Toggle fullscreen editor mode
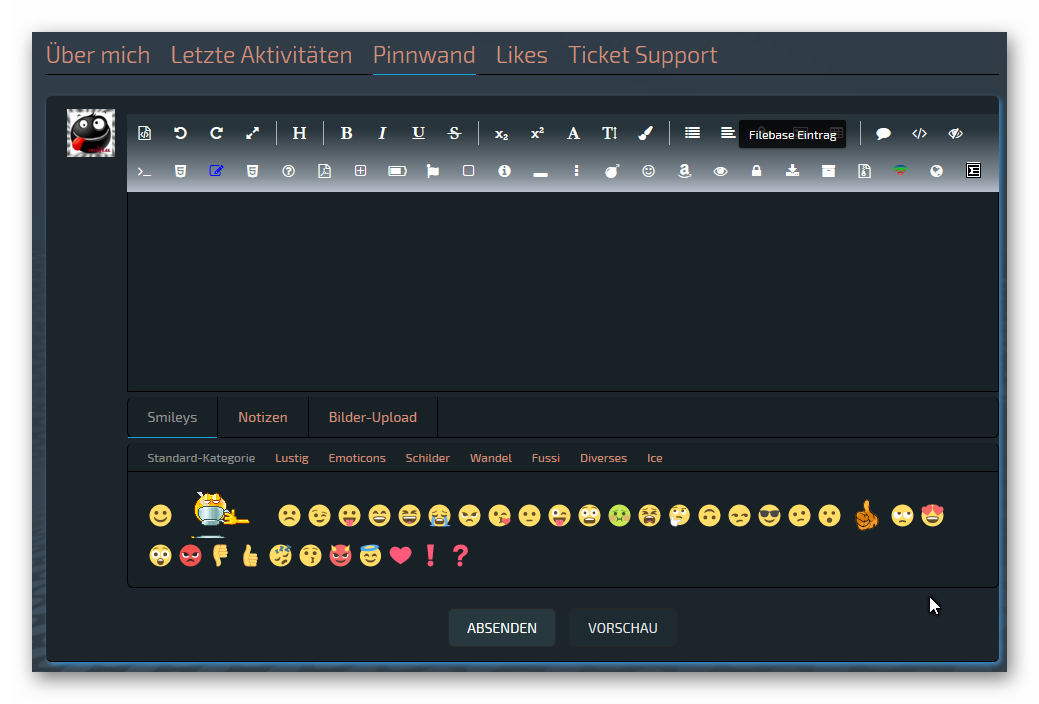This screenshot has width=1039, height=704. [x=252, y=133]
